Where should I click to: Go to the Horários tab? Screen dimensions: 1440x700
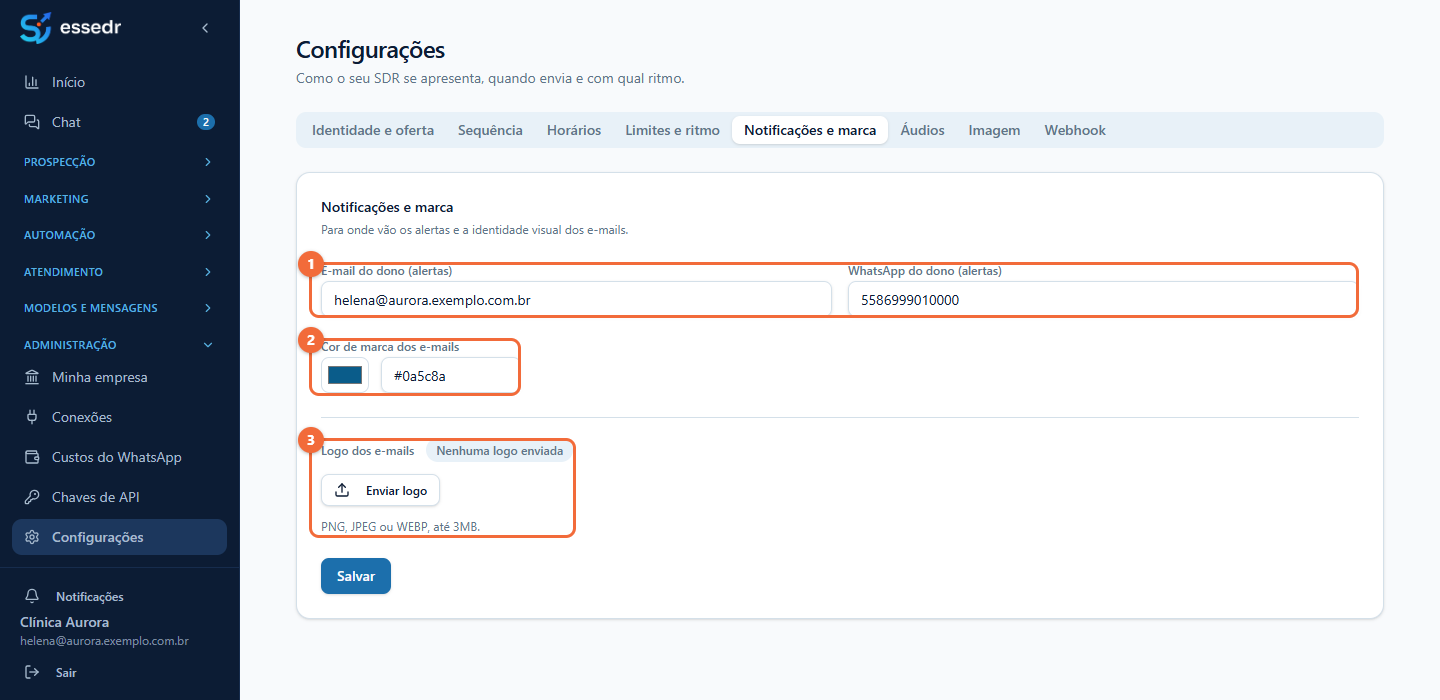click(x=574, y=130)
